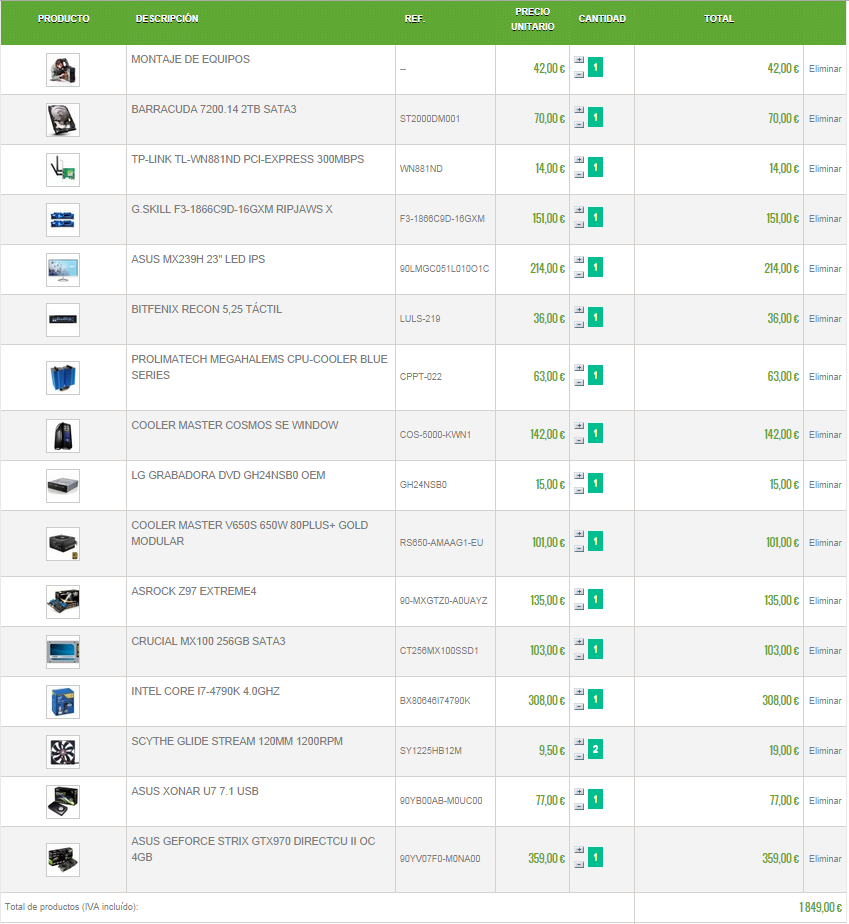Click Eliminar for MONTAJE DE EQUIPOS
The height and width of the screenshot is (924, 849).
click(825, 69)
